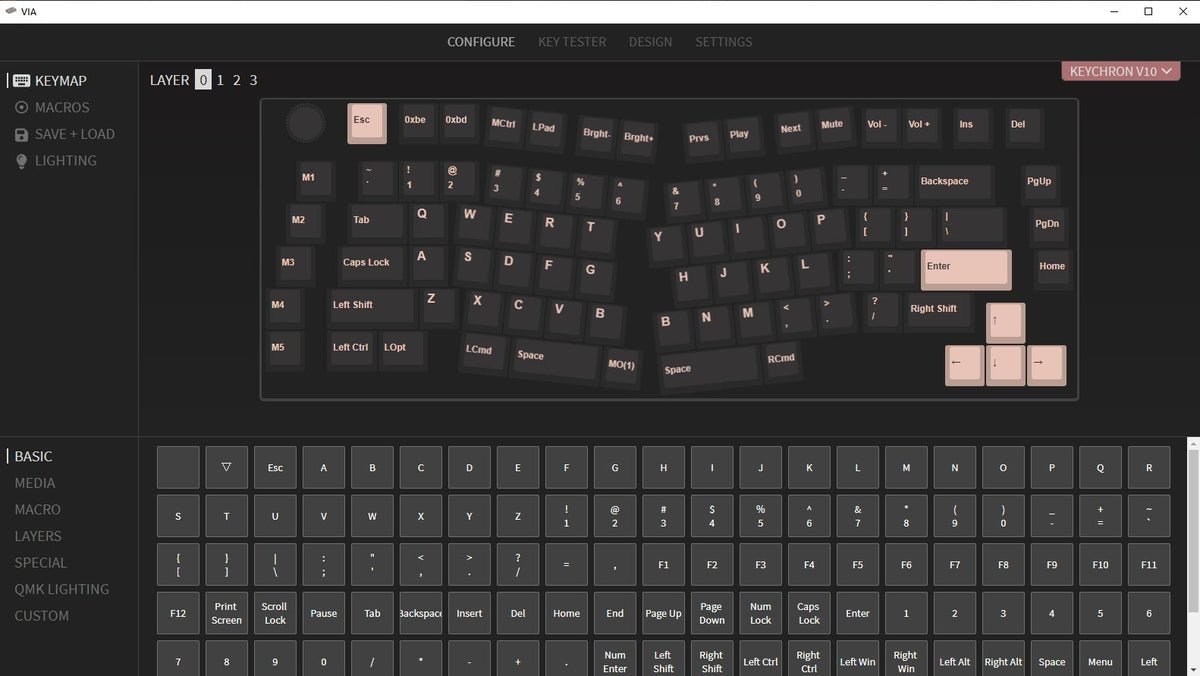Switch to the KEY TESTER tab
The image size is (1200, 676).
pyautogui.click(x=572, y=42)
